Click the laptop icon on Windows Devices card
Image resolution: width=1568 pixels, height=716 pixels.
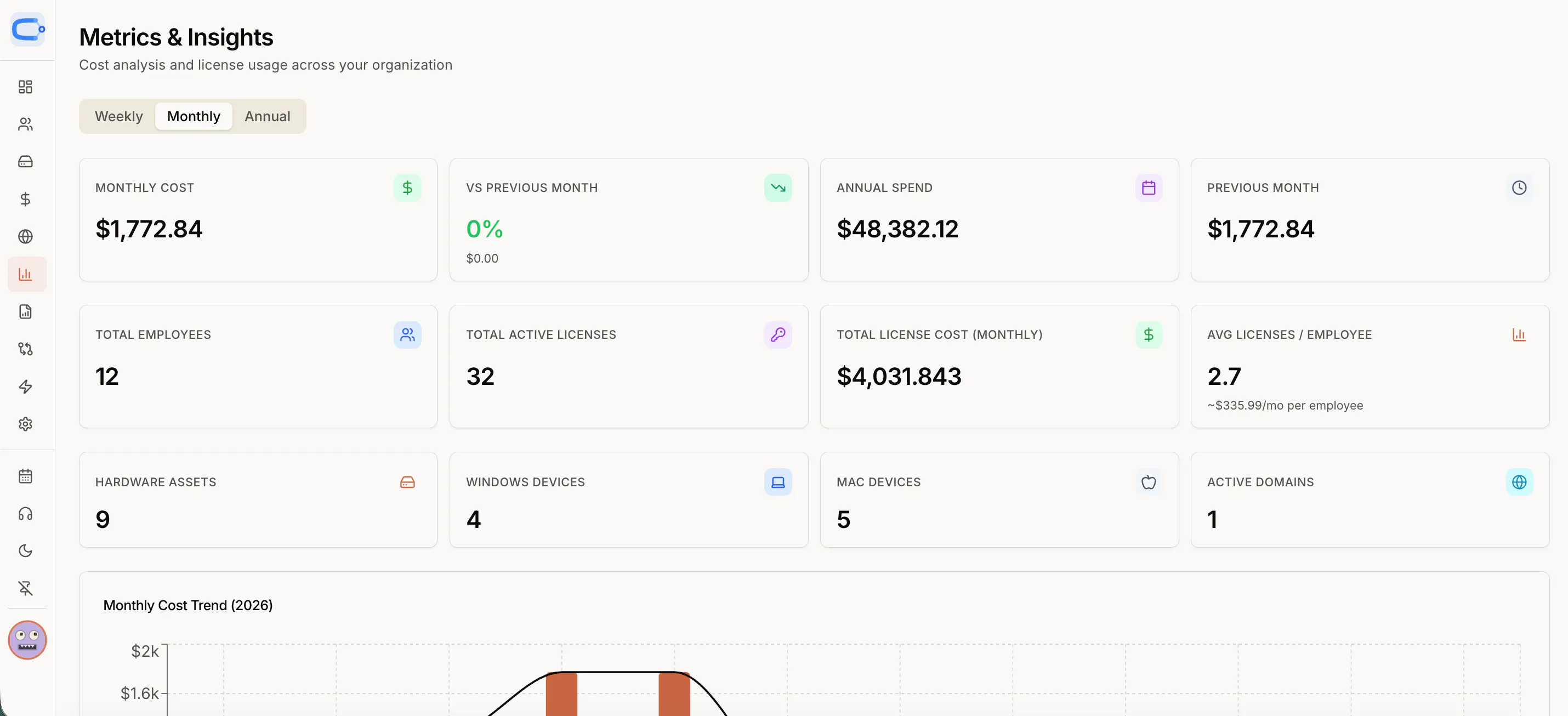778,482
